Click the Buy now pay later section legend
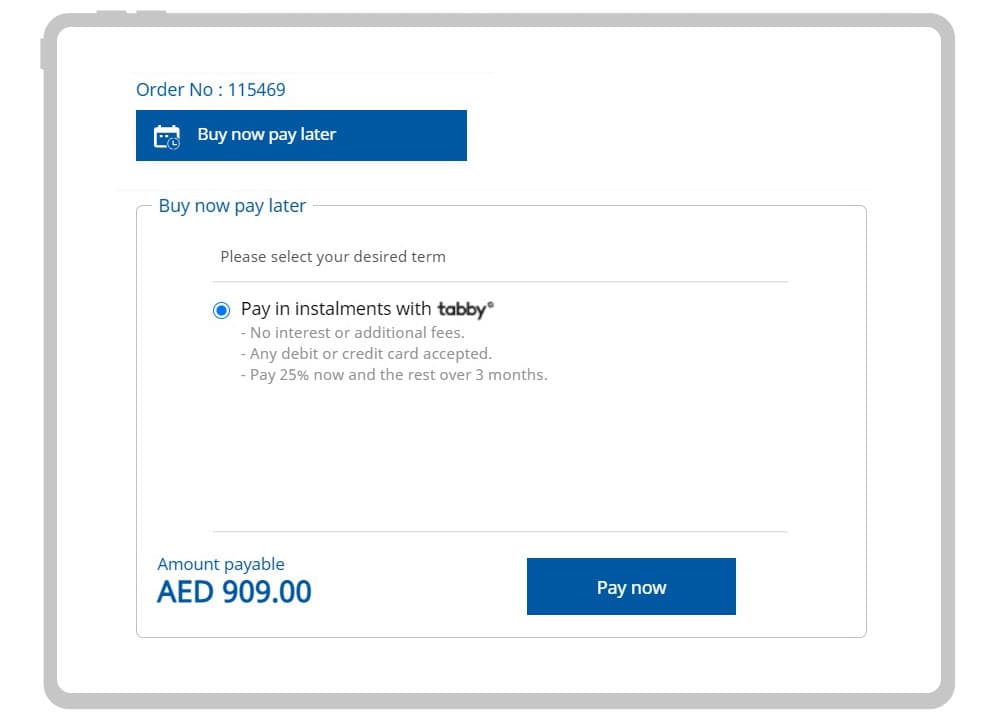The image size is (1000, 722). click(x=232, y=205)
